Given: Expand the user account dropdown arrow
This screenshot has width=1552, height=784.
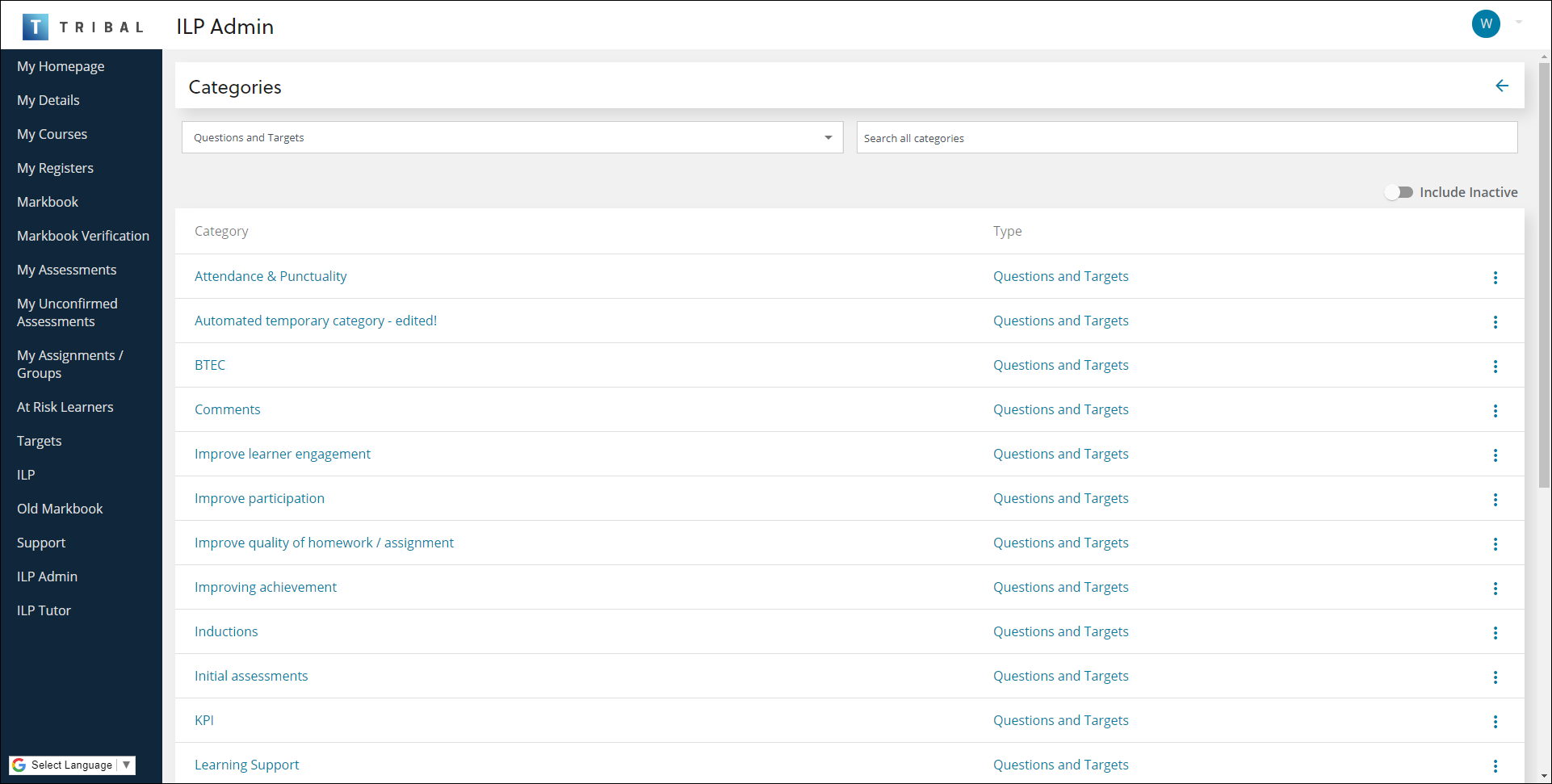Looking at the screenshot, I should 1519,23.
